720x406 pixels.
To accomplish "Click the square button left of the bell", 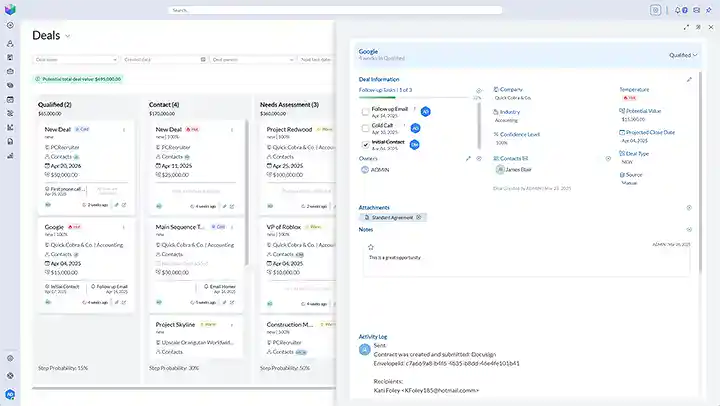I will click(x=655, y=10).
